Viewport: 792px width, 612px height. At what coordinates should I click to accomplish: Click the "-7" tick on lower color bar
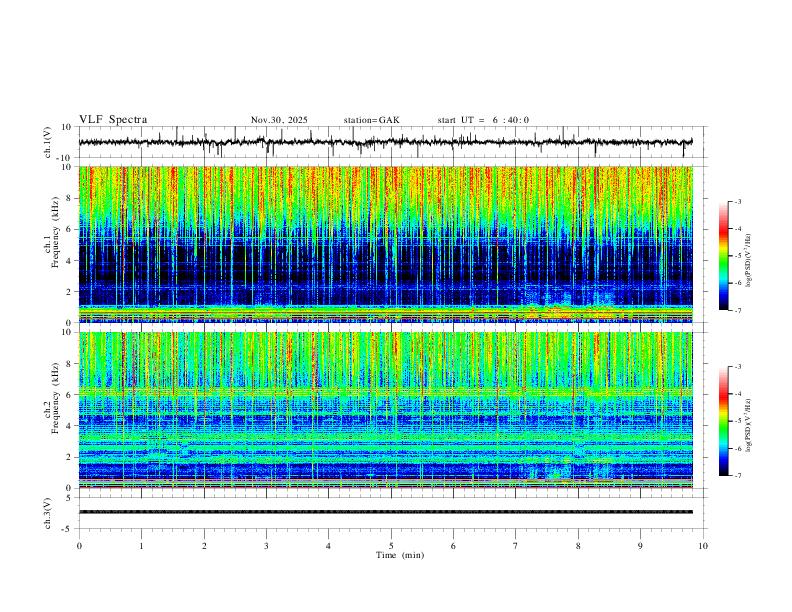click(738, 476)
